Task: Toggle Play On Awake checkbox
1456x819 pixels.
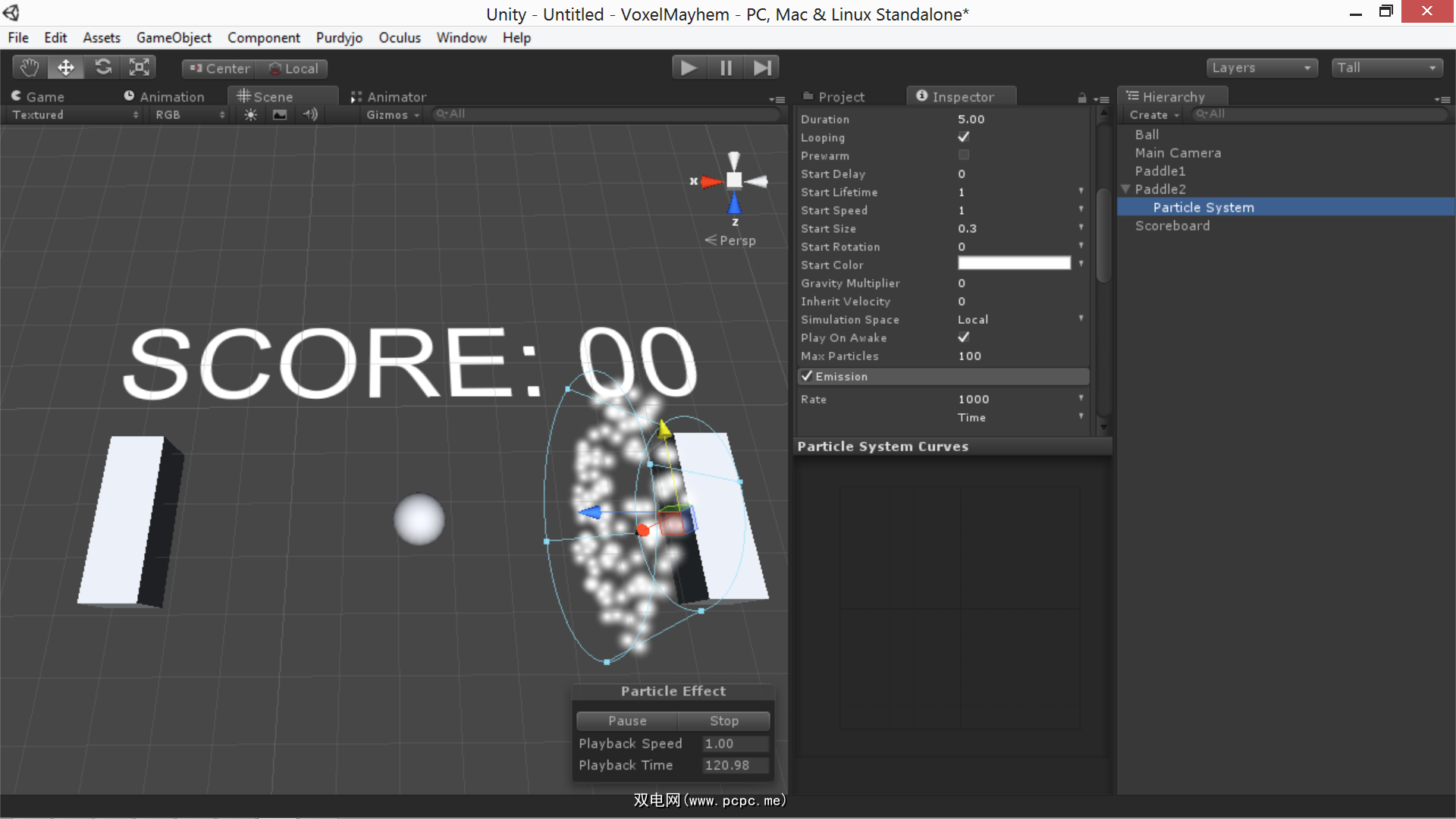Action: [963, 337]
